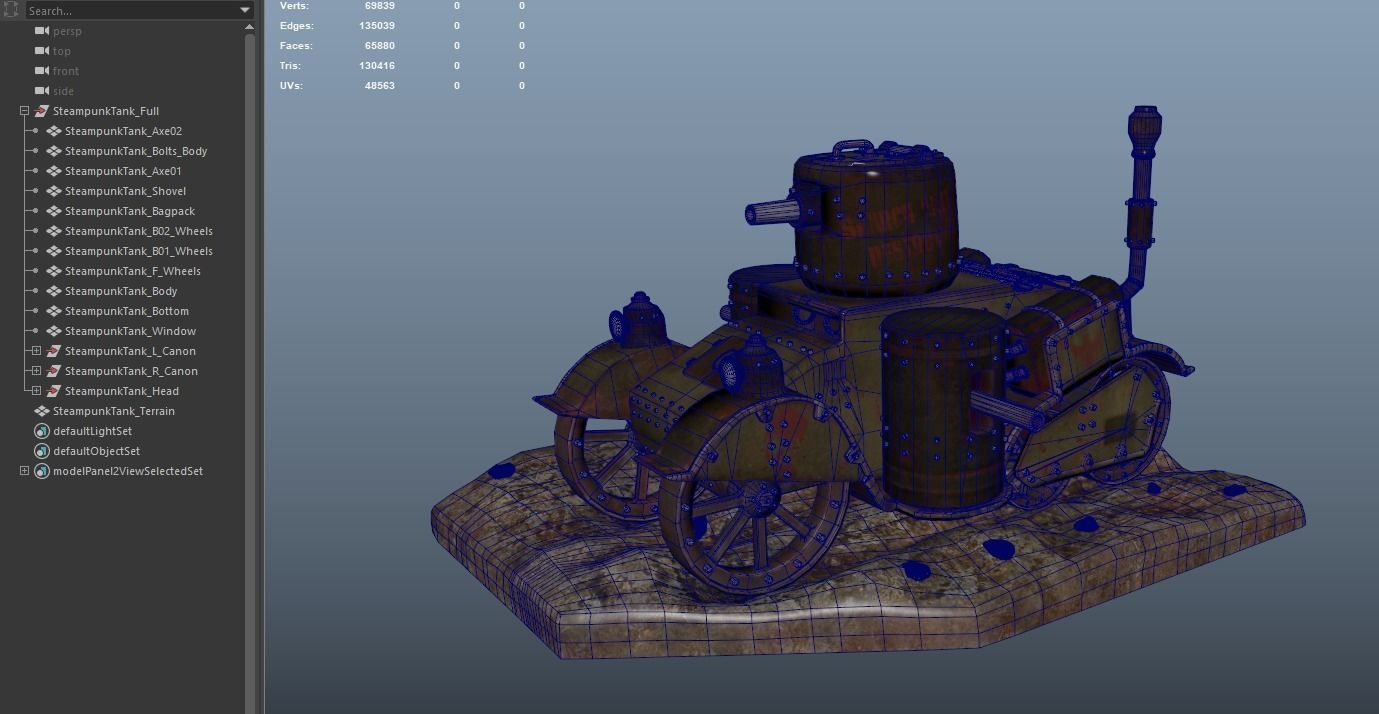Click the SteampunkTank_Full group icon
The image size is (1379, 714).
(x=41, y=111)
